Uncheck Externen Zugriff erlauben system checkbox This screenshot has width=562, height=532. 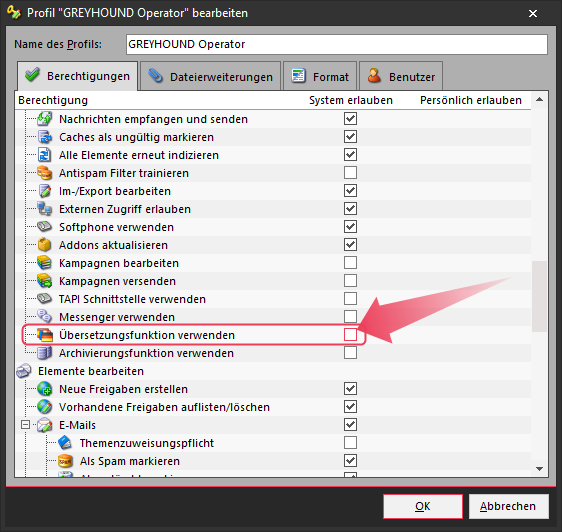point(350,209)
